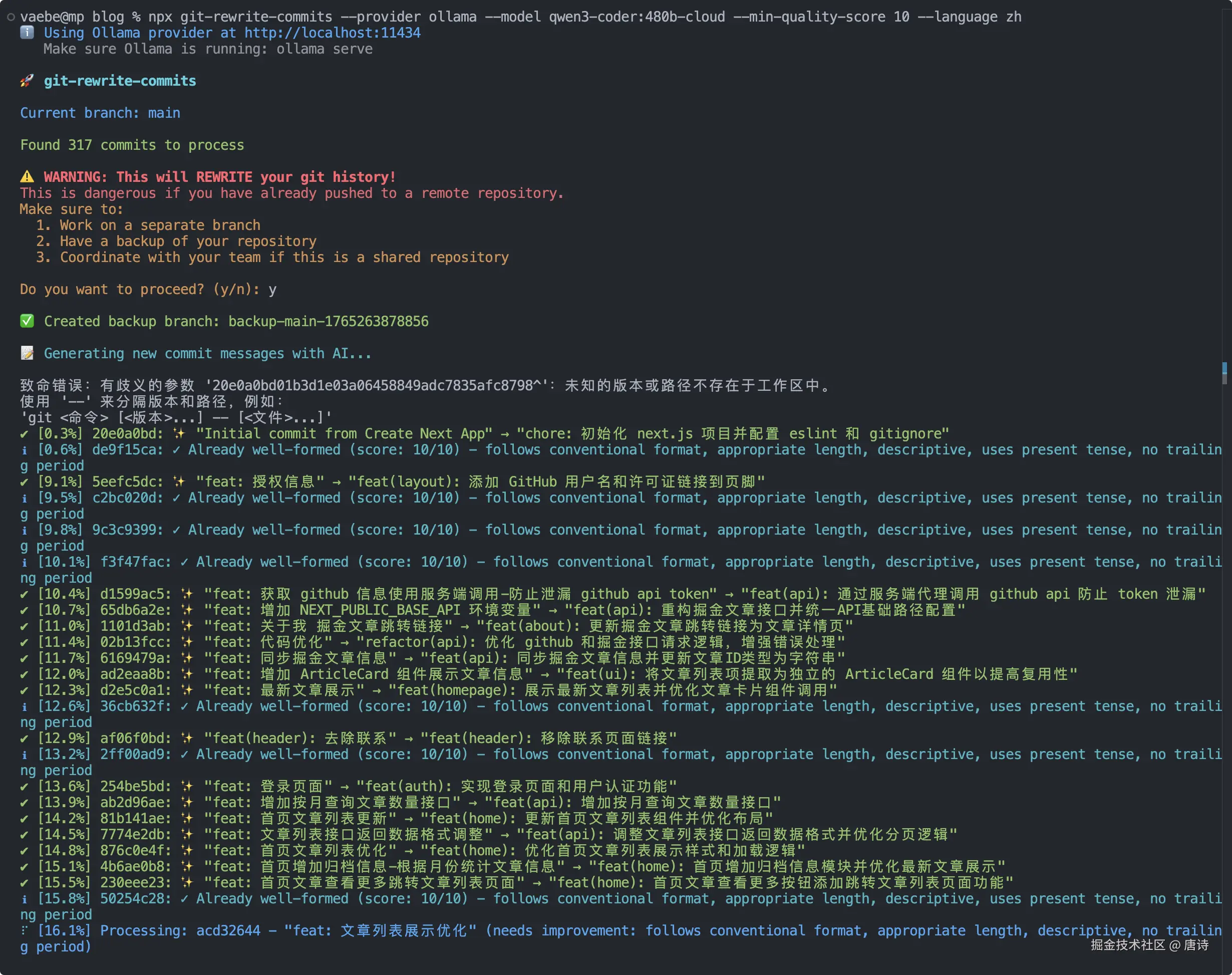Image resolution: width=1232 pixels, height=975 pixels.
Task: Click the sparkle icon on commit 254be5bd
Action: [x=188, y=787]
